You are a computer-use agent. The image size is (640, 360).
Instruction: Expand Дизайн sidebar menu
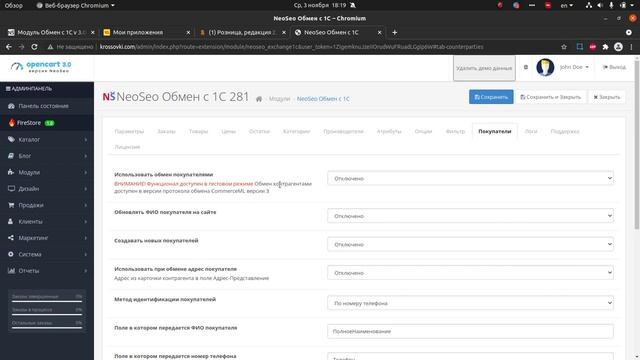[x=47, y=189]
